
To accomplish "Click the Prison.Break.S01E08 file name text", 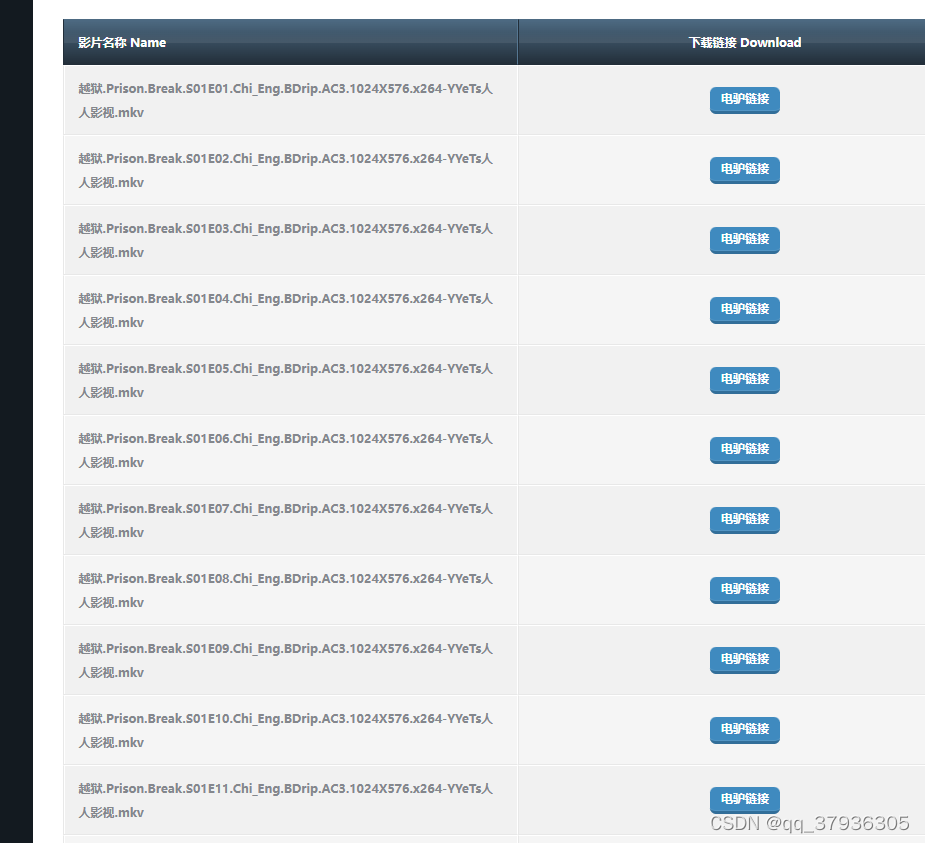I will click(286, 591).
